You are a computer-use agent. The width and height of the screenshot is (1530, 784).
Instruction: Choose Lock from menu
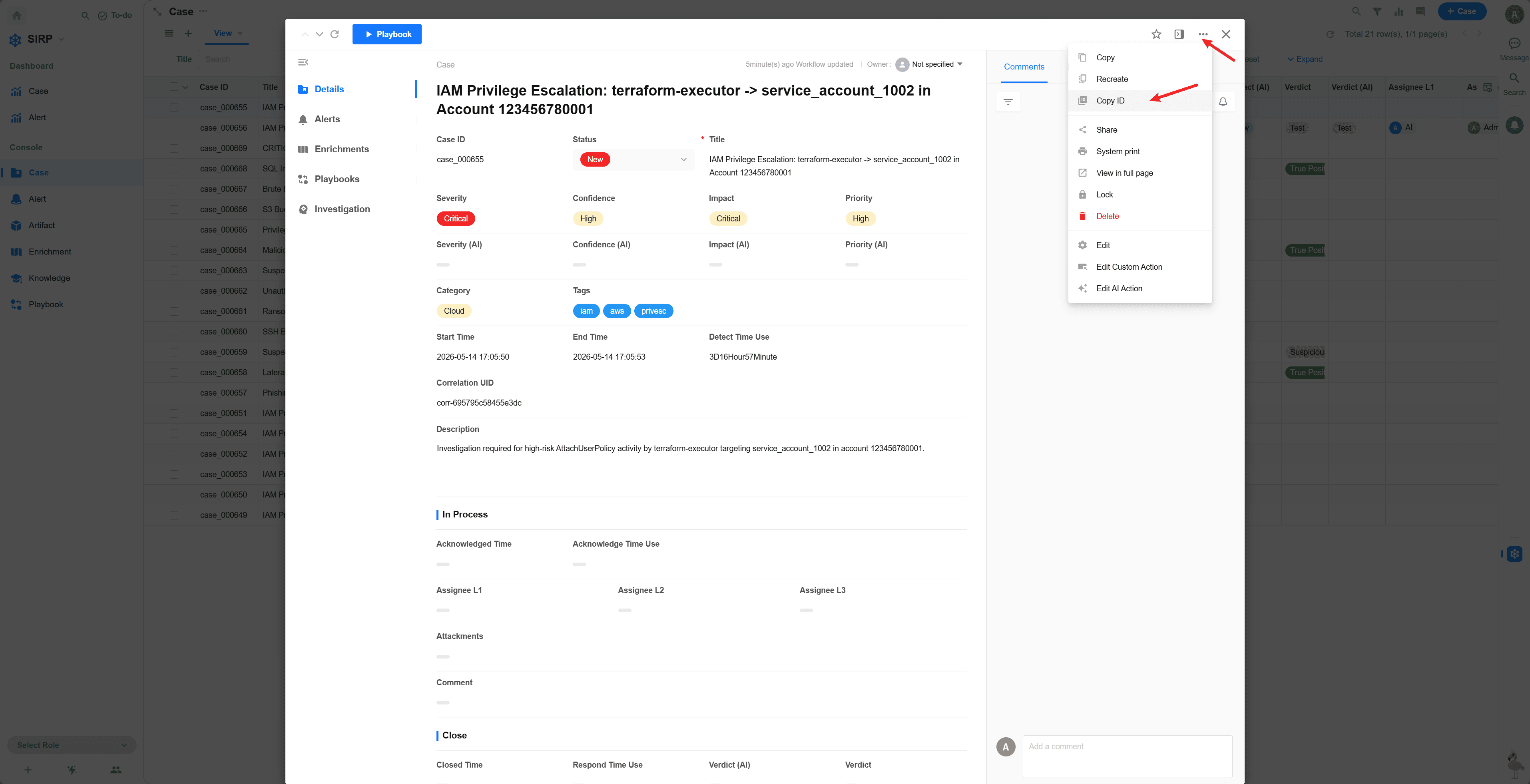click(x=1140, y=194)
